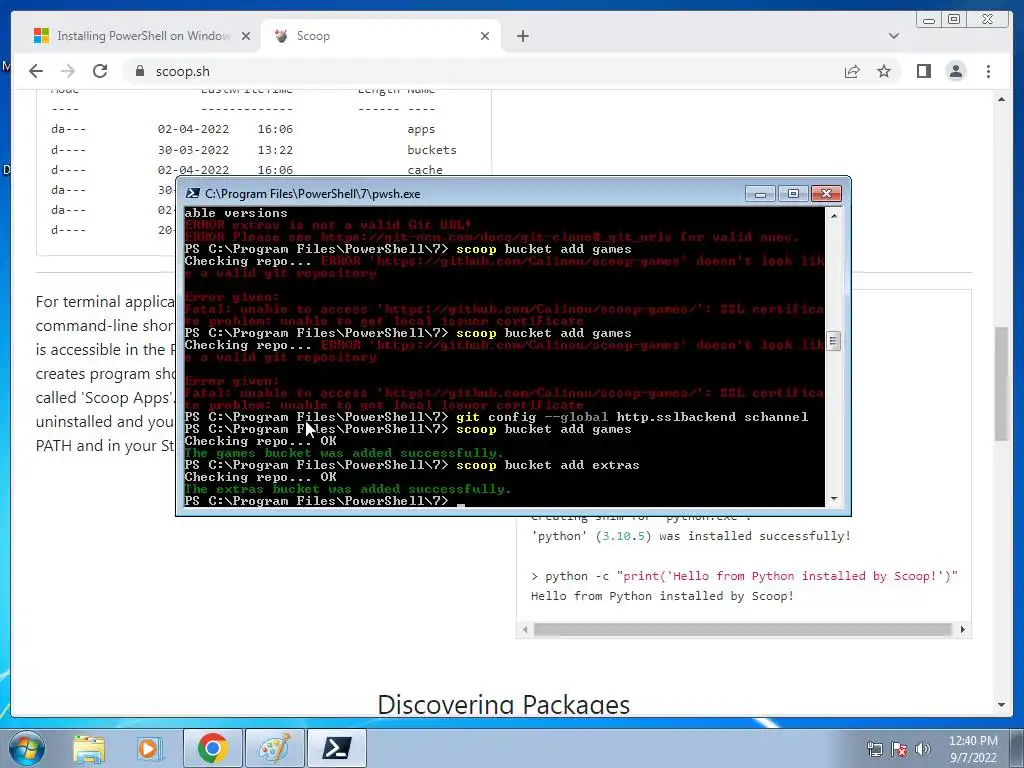This screenshot has height=768, width=1024.
Task: Click the Chrome back arrow
Action: coord(36,71)
